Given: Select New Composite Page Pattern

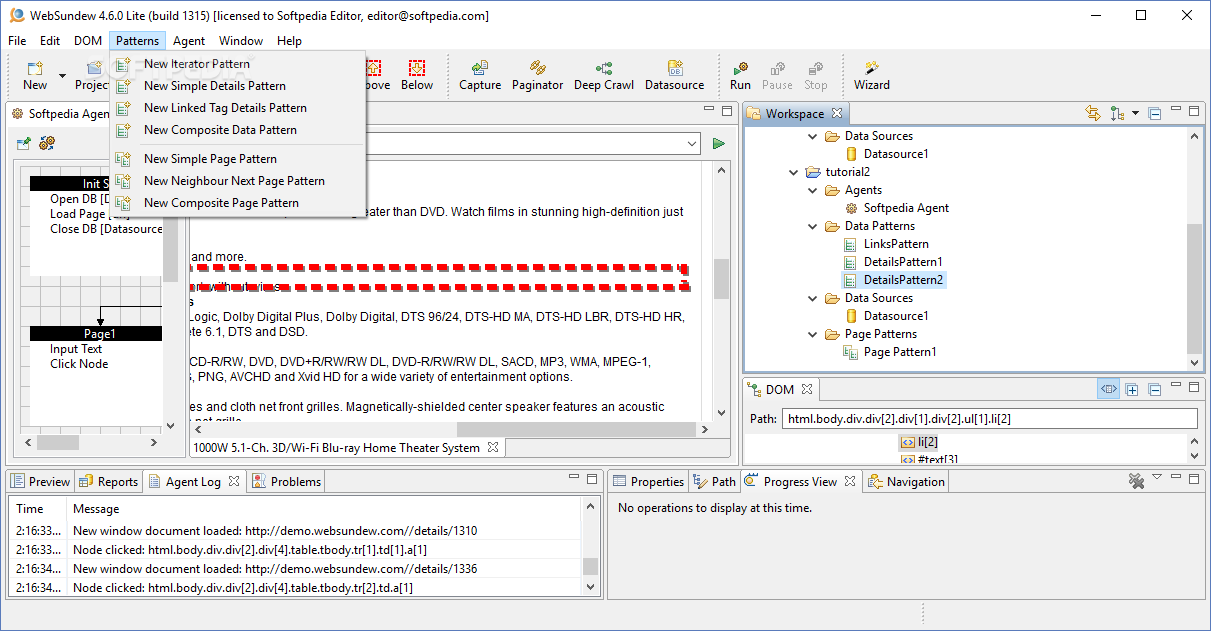Looking at the screenshot, I should (x=221, y=203).
